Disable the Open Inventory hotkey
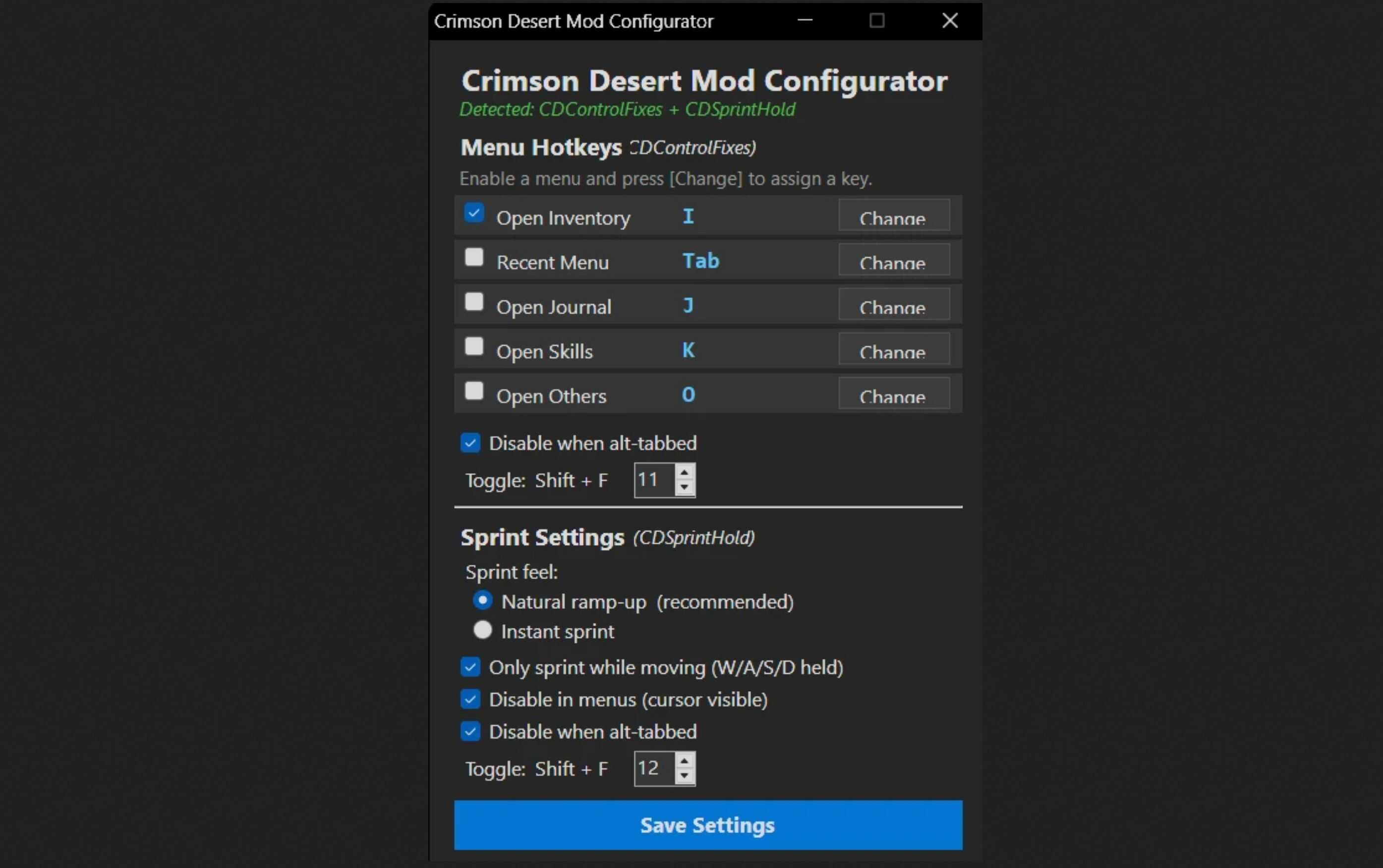Screen dimensions: 1383x868 [474, 214]
